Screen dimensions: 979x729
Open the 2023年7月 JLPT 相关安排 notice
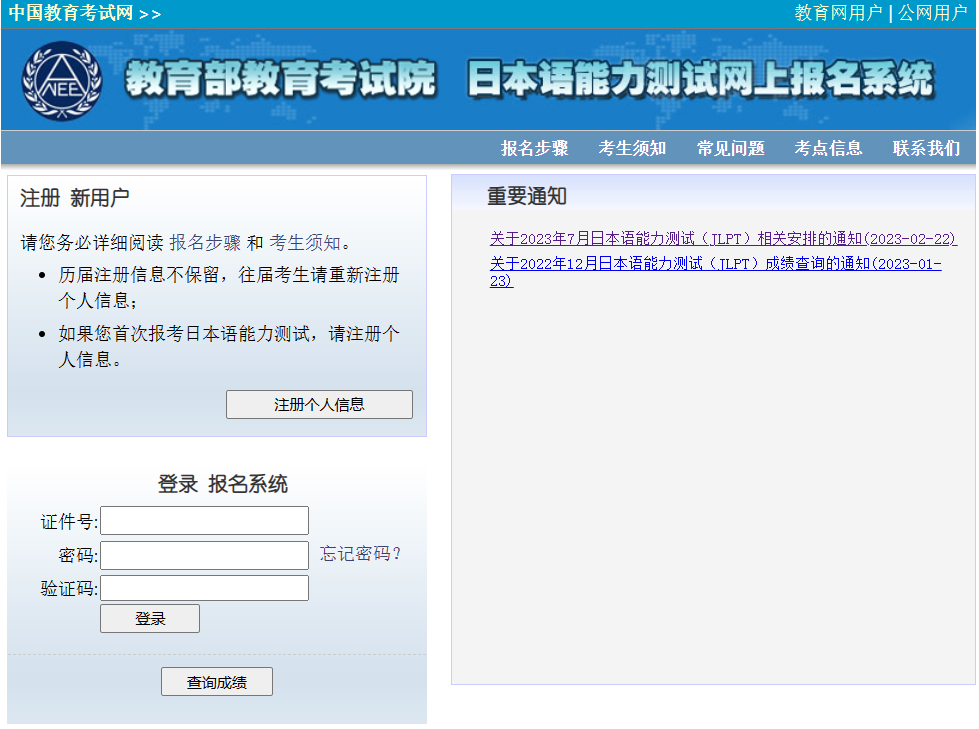point(723,239)
